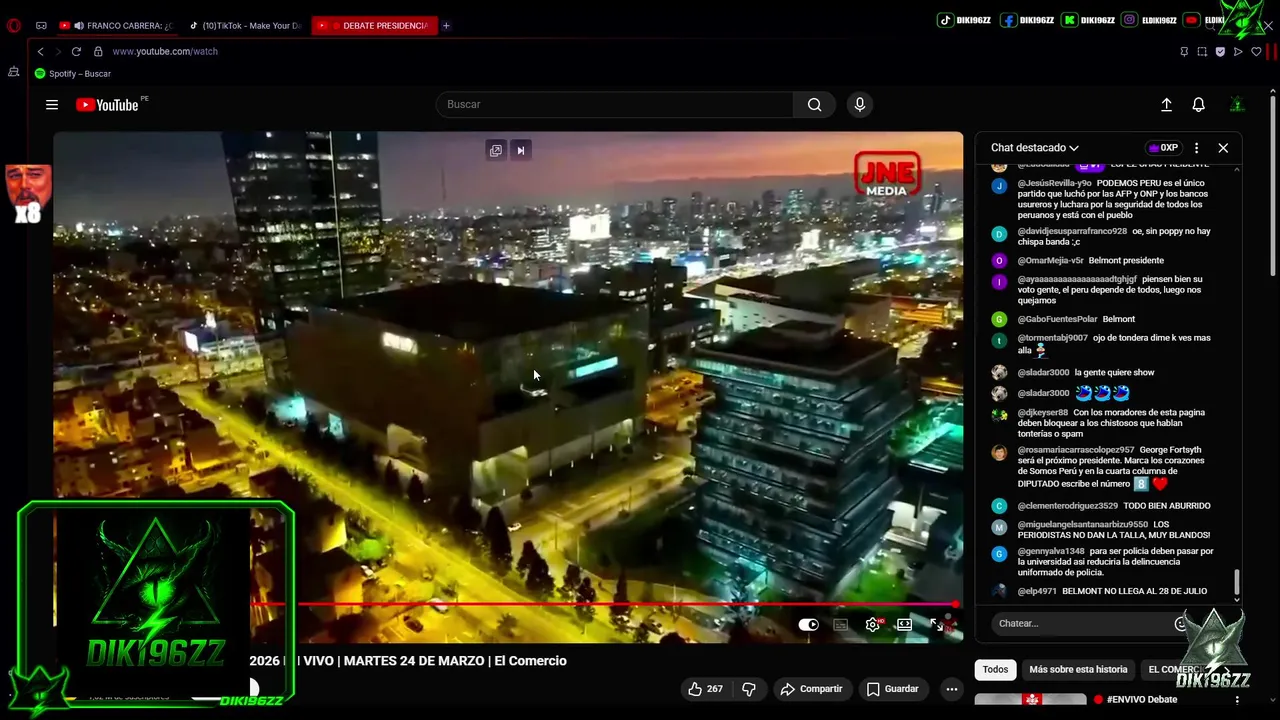Close the live chat panel
Viewport: 1280px width, 720px height.
1223,148
